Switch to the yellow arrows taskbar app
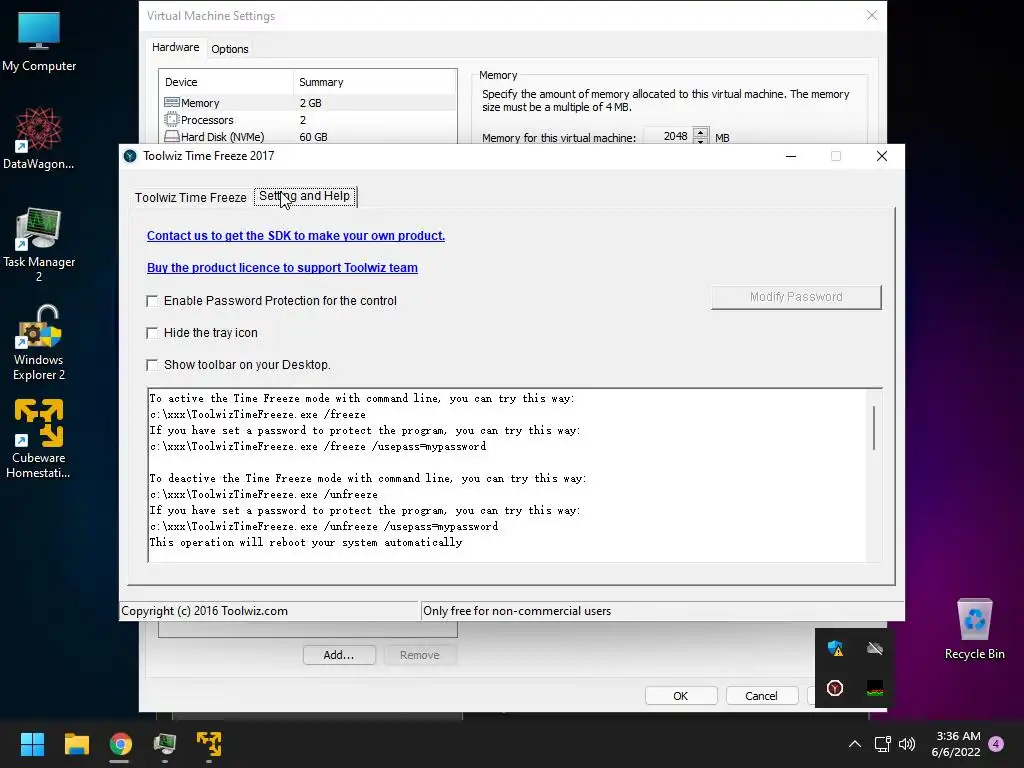 pos(209,744)
